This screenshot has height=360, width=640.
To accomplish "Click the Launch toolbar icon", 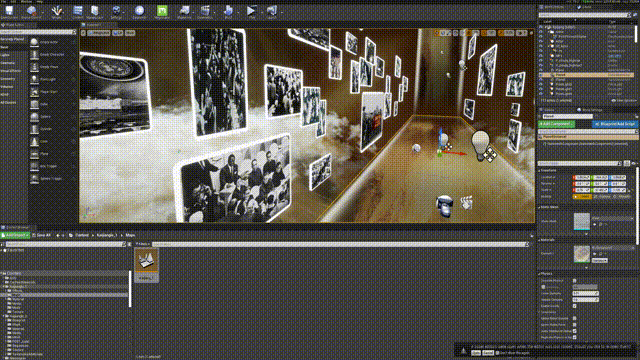I will [x=272, y=11].
